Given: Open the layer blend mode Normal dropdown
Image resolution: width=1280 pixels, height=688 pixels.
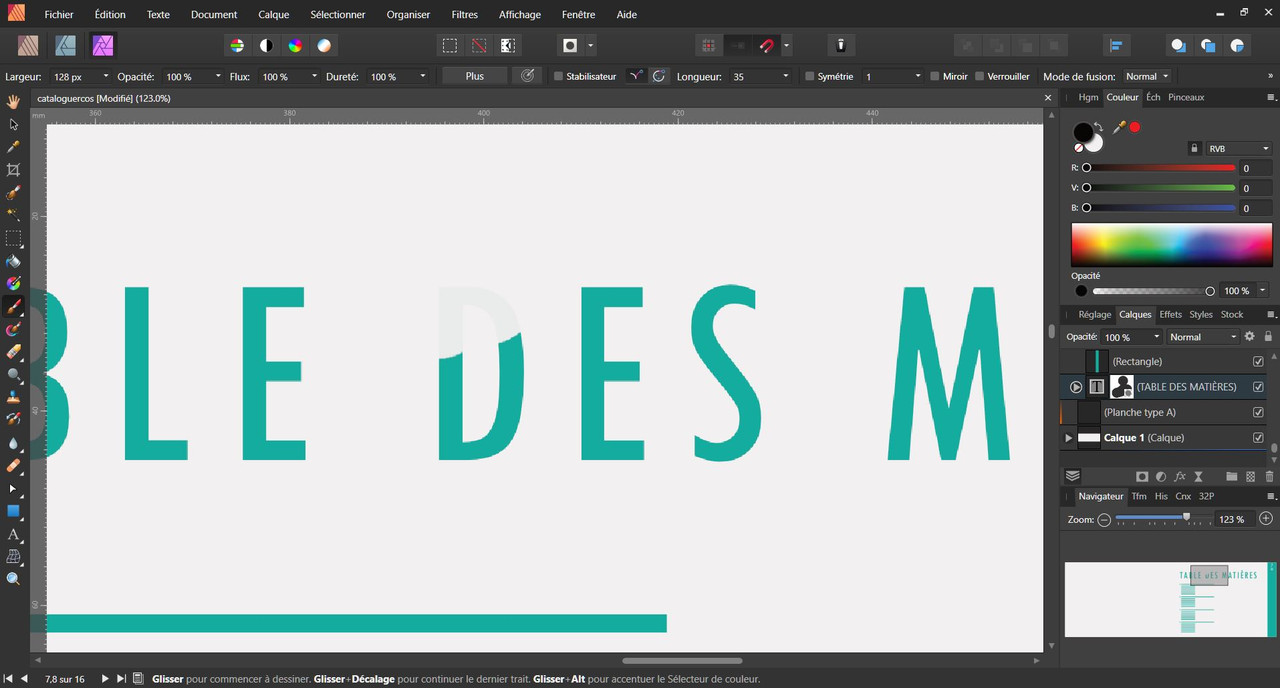Looking at the screenshot, I should coord(1203,337).
